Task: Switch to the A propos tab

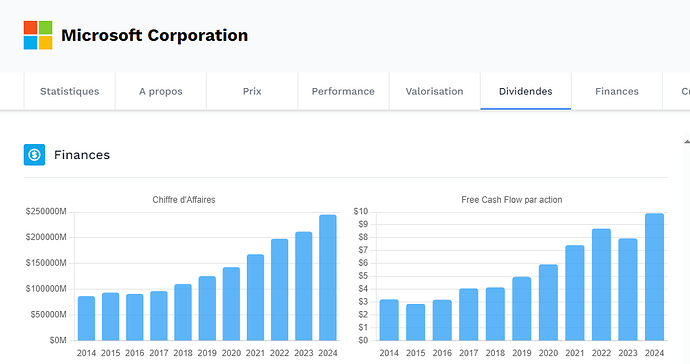Action: pos(161,91)
